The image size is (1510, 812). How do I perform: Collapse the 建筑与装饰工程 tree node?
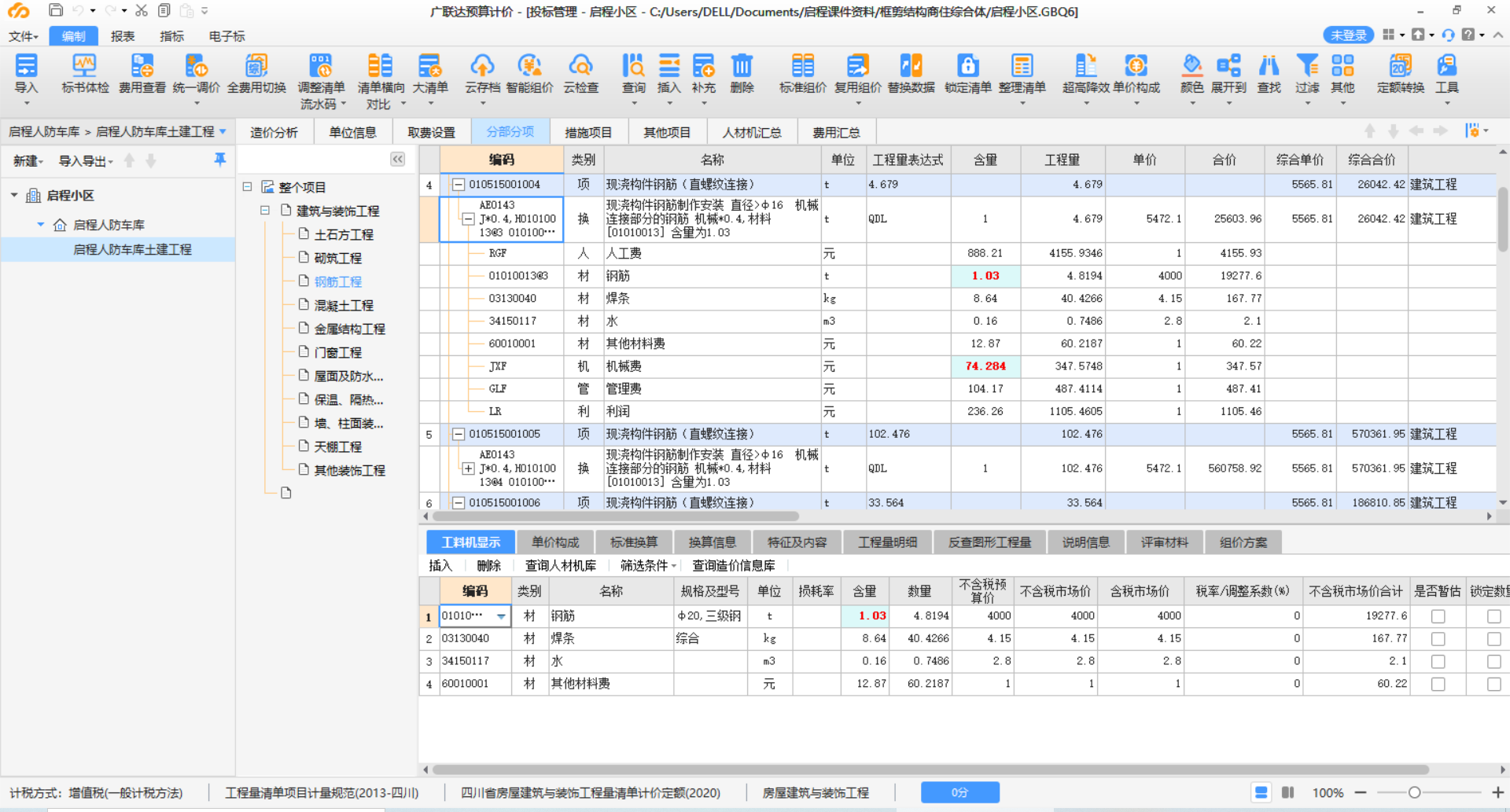coord(265,211)
